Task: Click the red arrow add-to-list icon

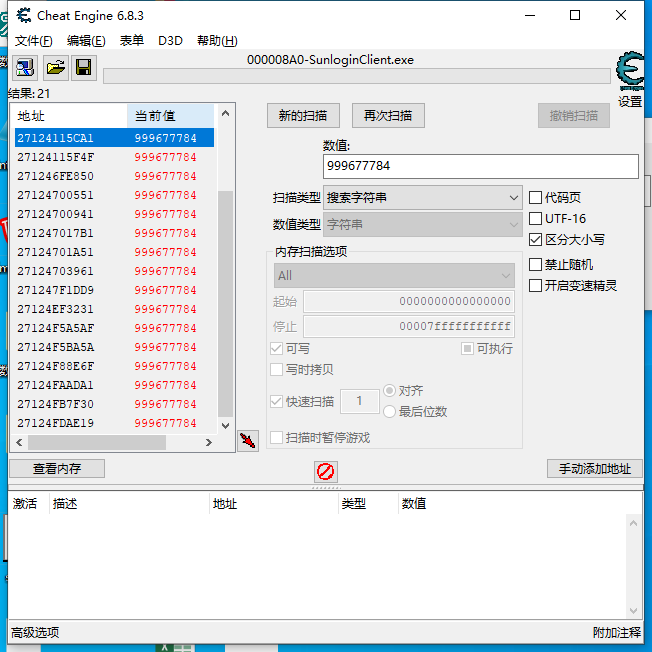Action: pyautogui.click(x=248, y=440)
